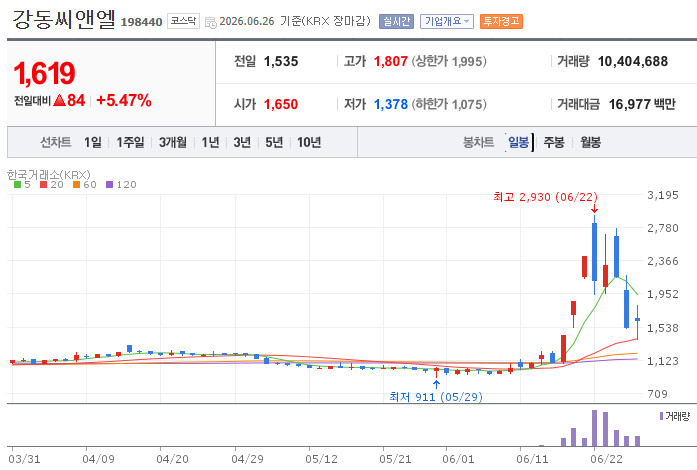The height and width of the screenshot is (470, 697).
Task: Click the 거래량 value 10,404,688
Action: (633, 61)
